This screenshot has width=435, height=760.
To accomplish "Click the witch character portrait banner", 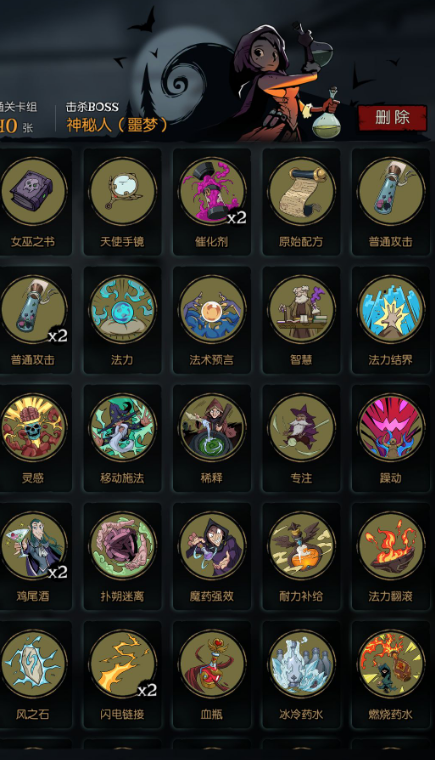I will (284, 80).
